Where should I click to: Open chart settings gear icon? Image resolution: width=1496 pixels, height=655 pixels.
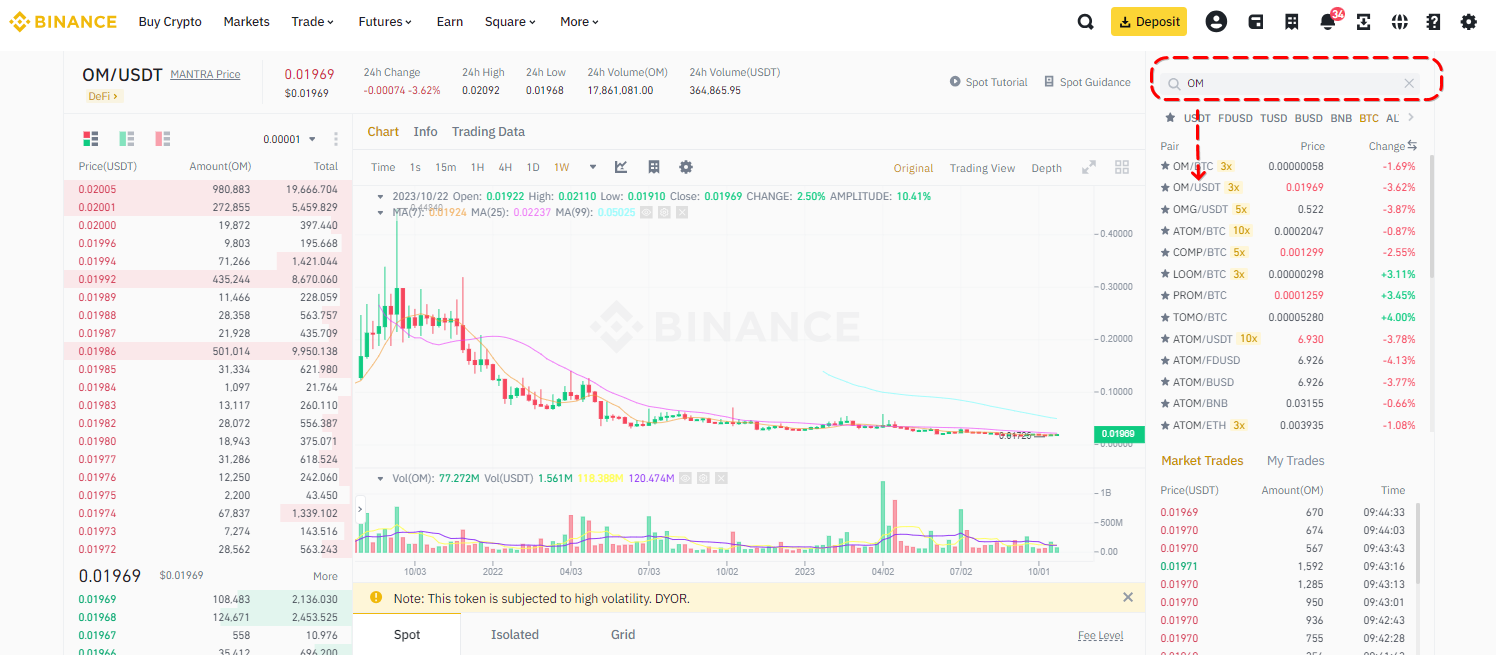coord(686,167)
